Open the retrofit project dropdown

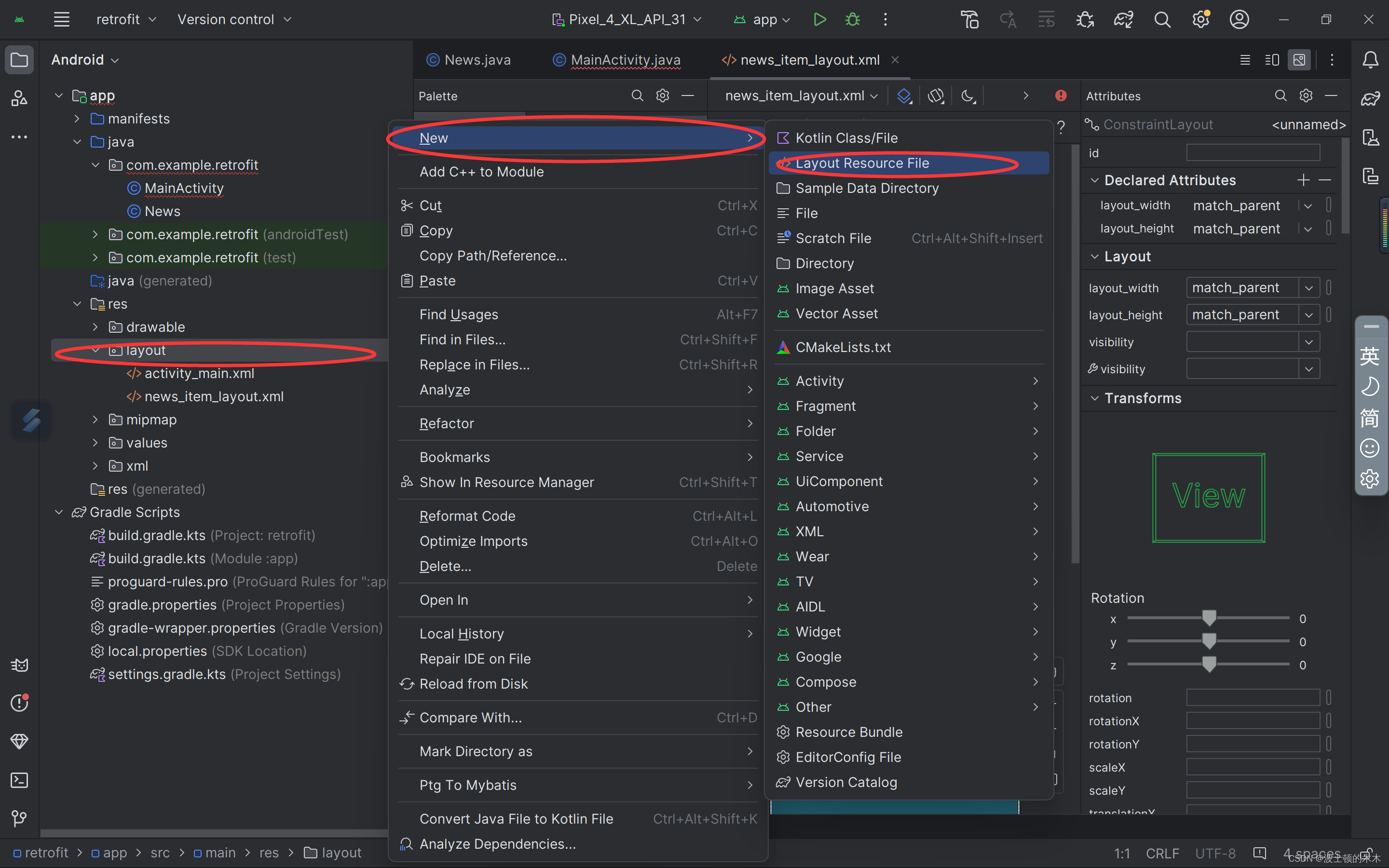tap(126, 19)
